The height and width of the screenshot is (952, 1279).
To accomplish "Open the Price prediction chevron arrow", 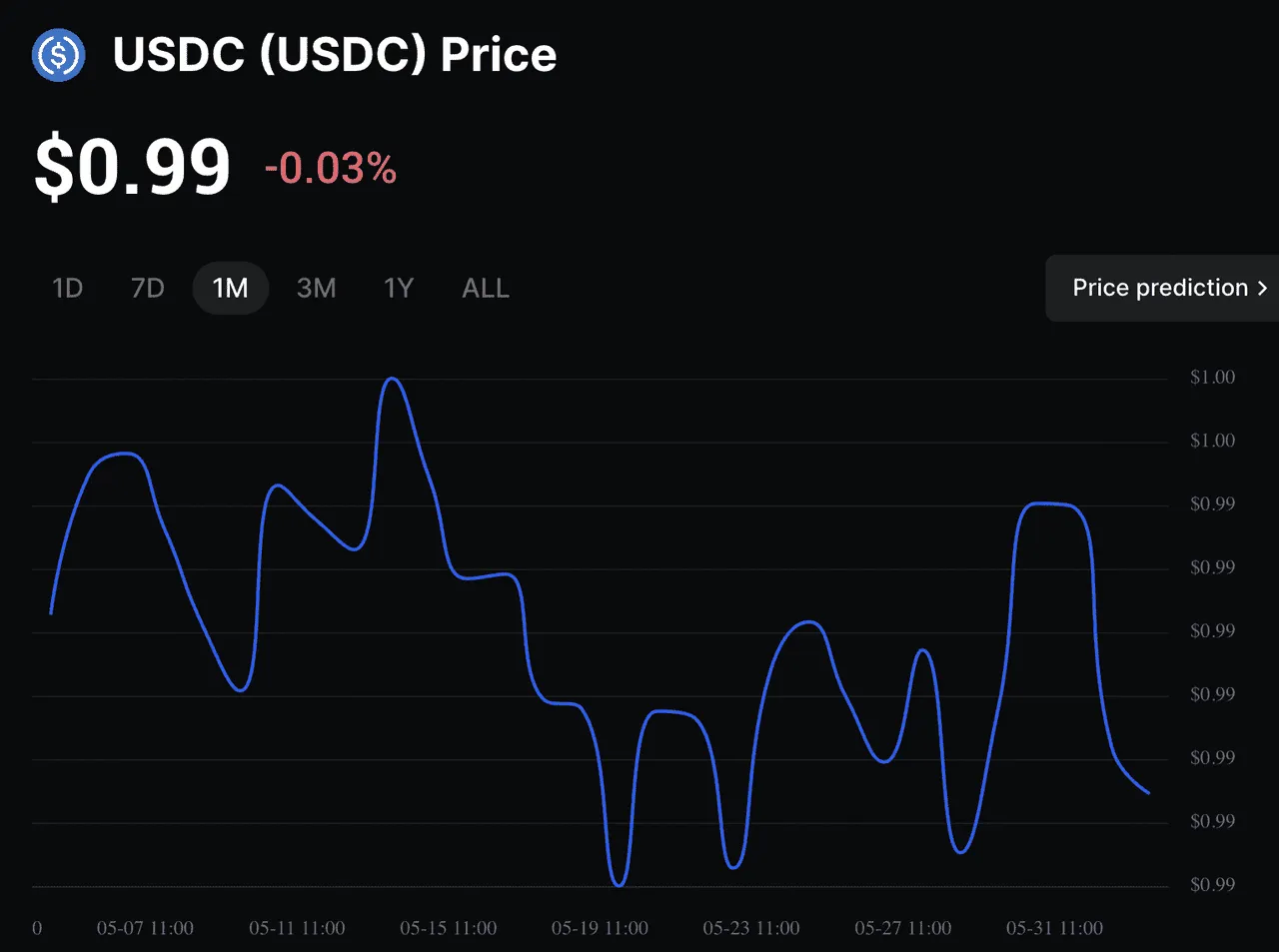I will [x=1261, y=288].
